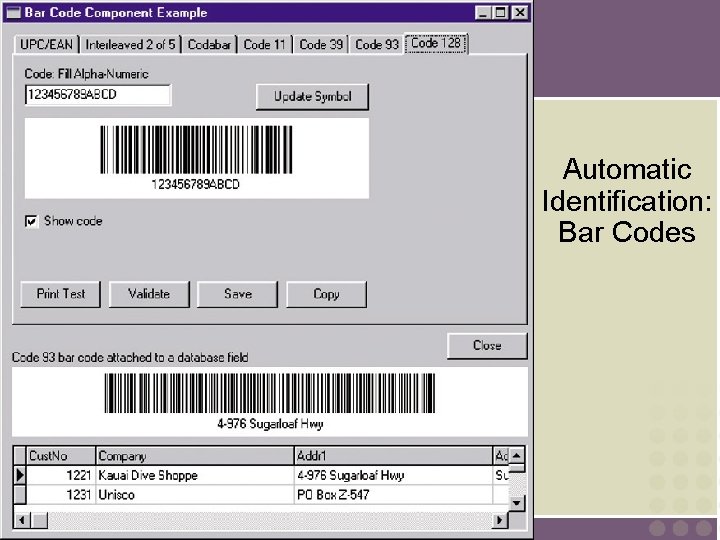Select the PO Box Z-547 address cell

pyautogui.click(x=393, y=495)
